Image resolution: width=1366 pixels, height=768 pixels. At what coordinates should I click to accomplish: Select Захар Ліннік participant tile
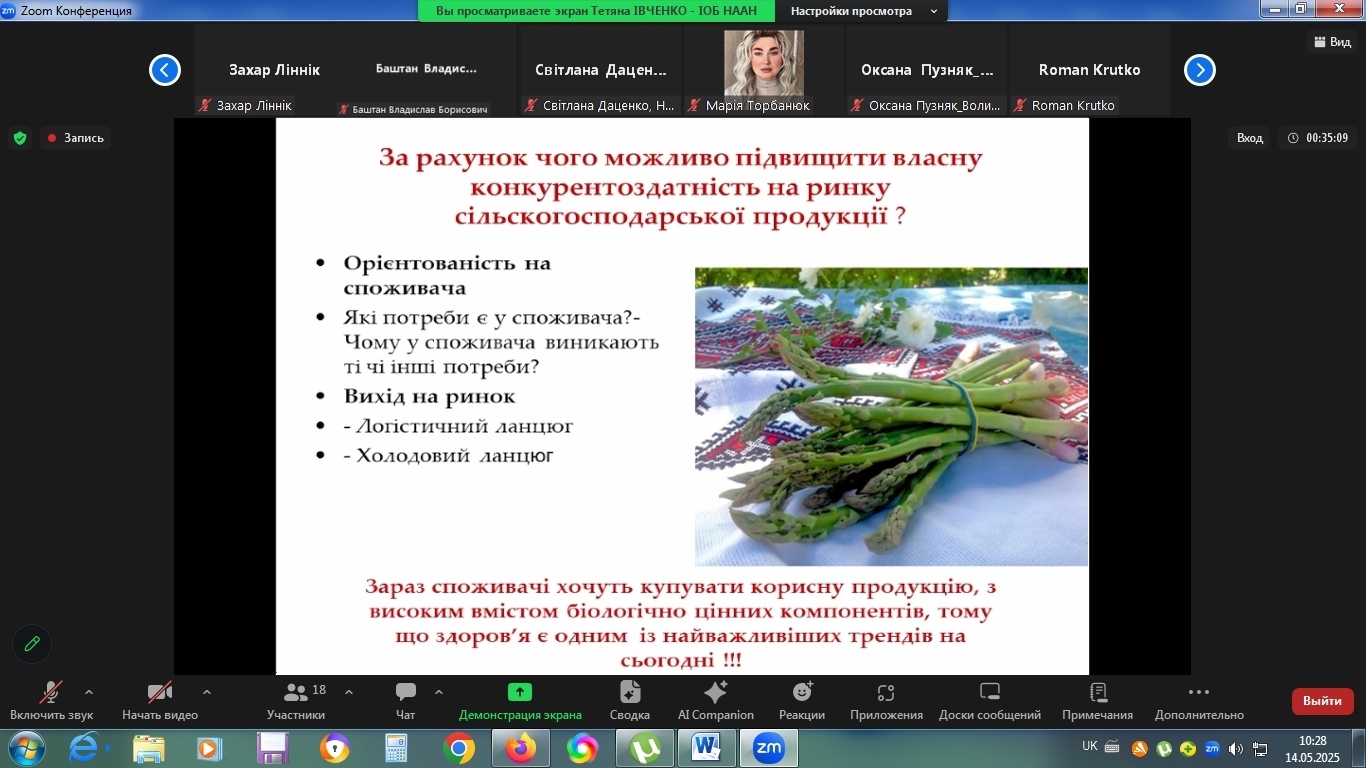tap(274, 70)
